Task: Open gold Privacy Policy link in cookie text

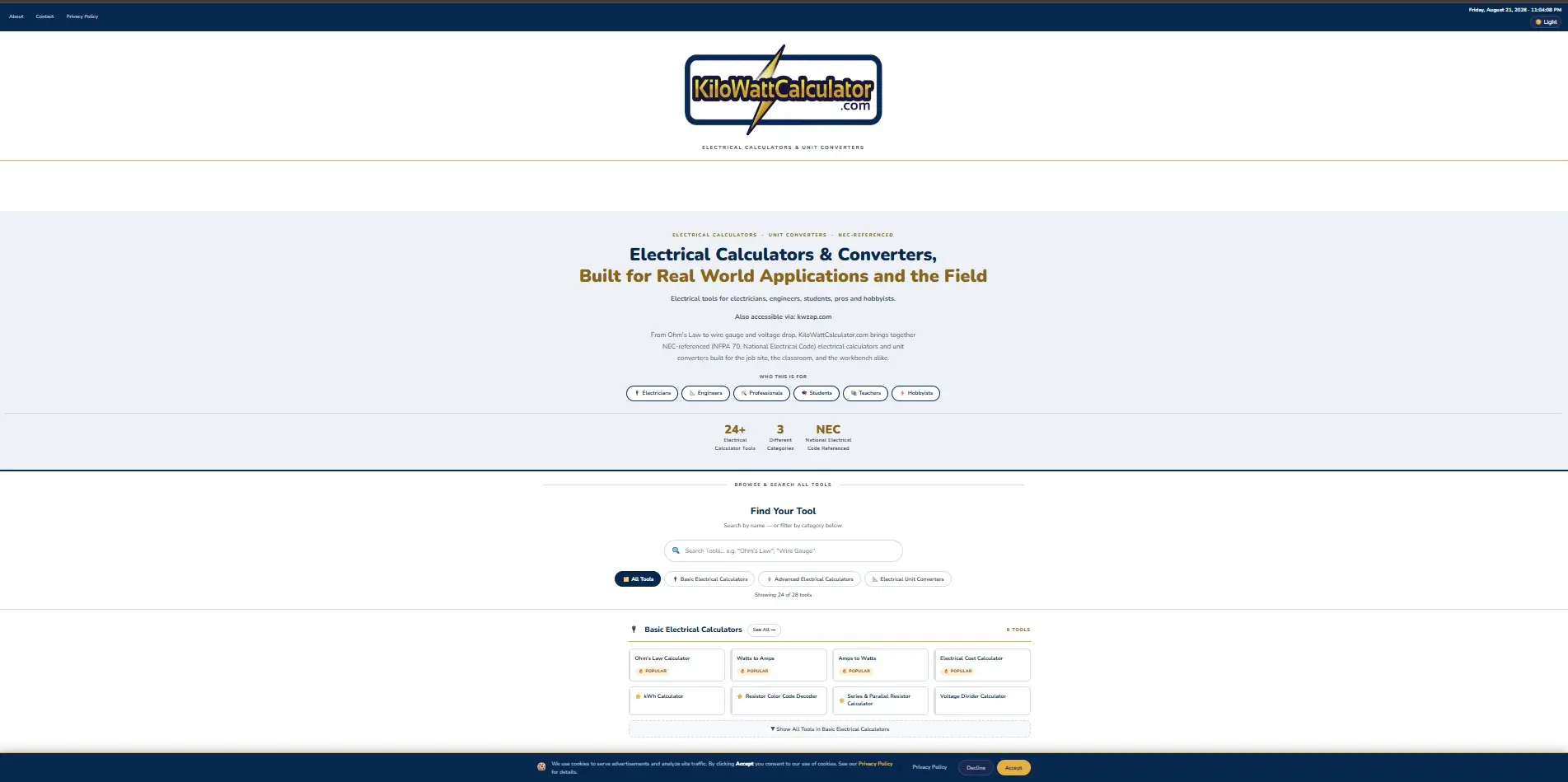Action: 875,764
